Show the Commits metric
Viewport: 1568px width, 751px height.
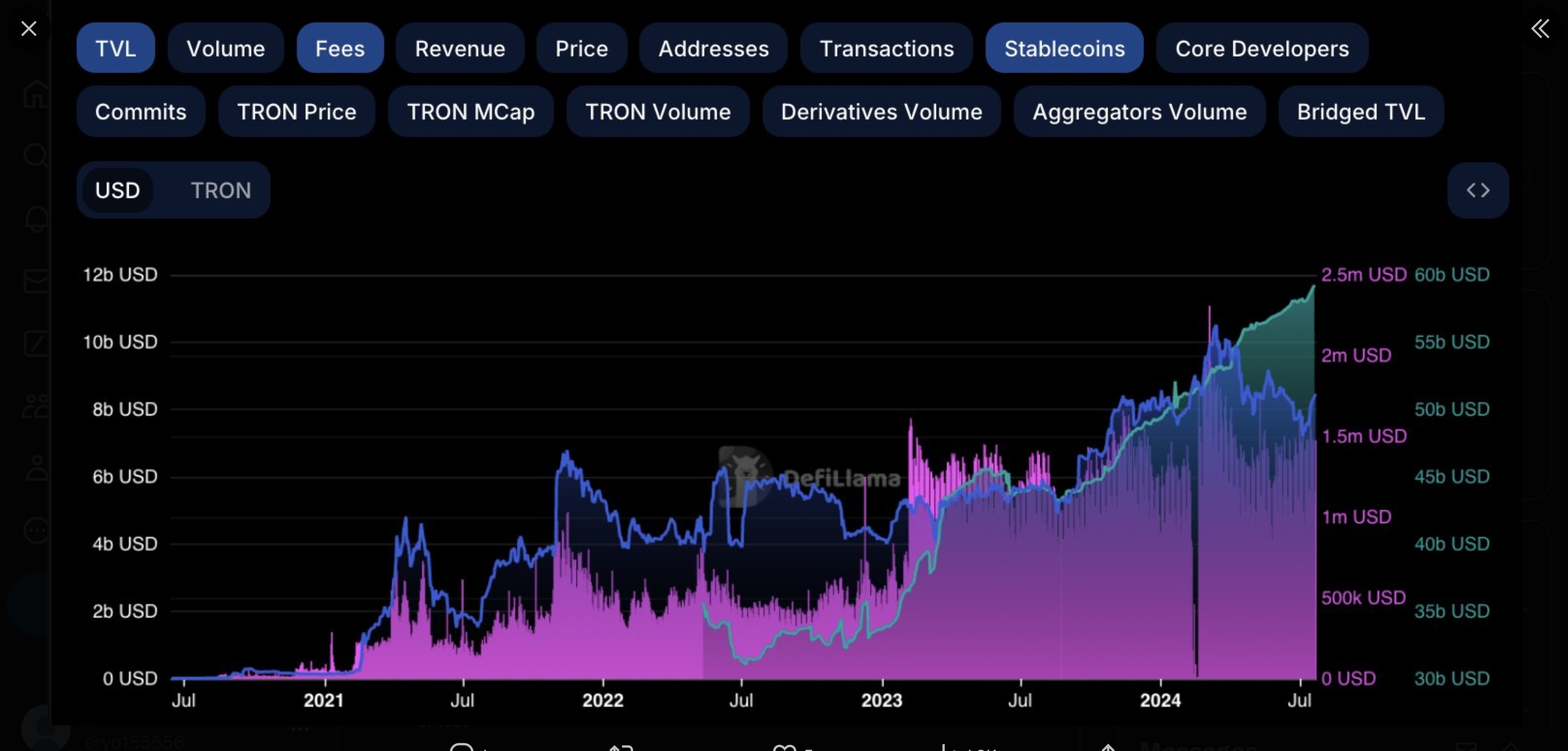[x=140, y=112]
